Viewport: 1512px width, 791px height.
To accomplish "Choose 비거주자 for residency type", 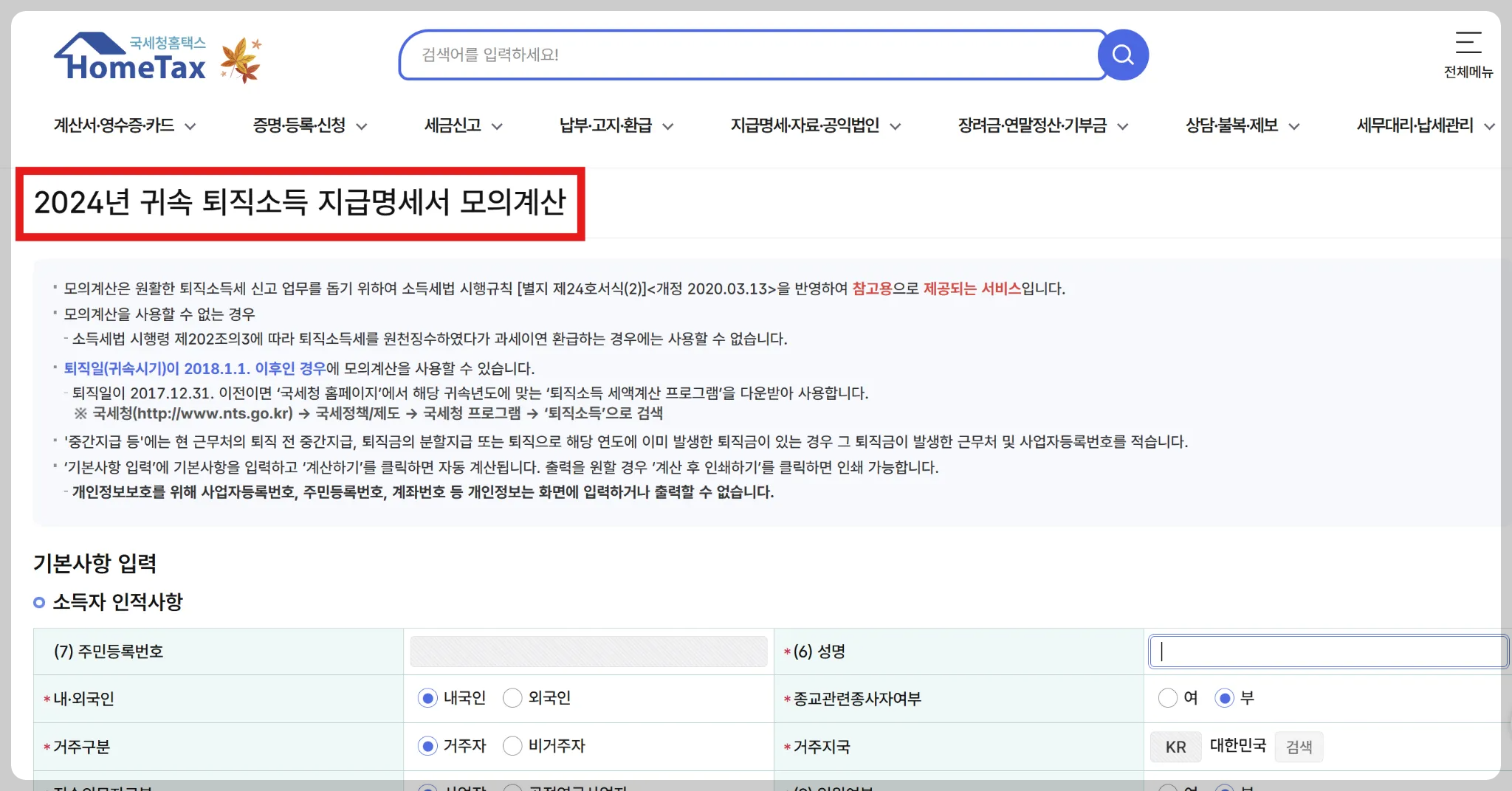I will pos(513,746).
